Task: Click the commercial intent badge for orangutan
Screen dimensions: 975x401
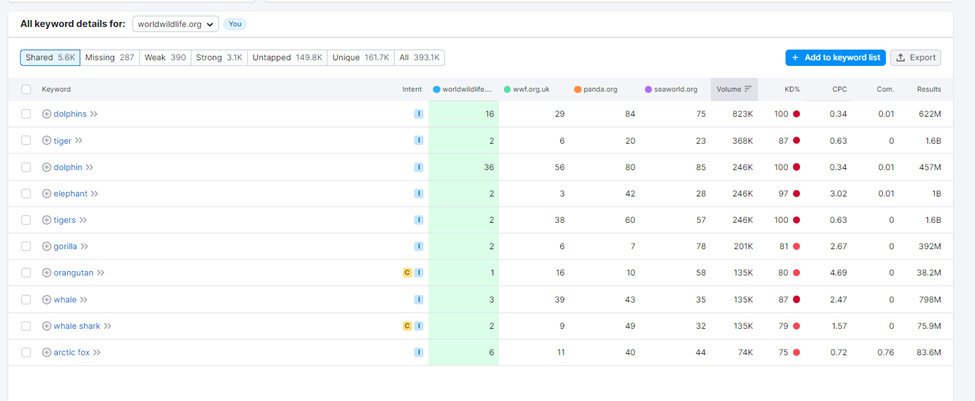Action: coord(407,273)
